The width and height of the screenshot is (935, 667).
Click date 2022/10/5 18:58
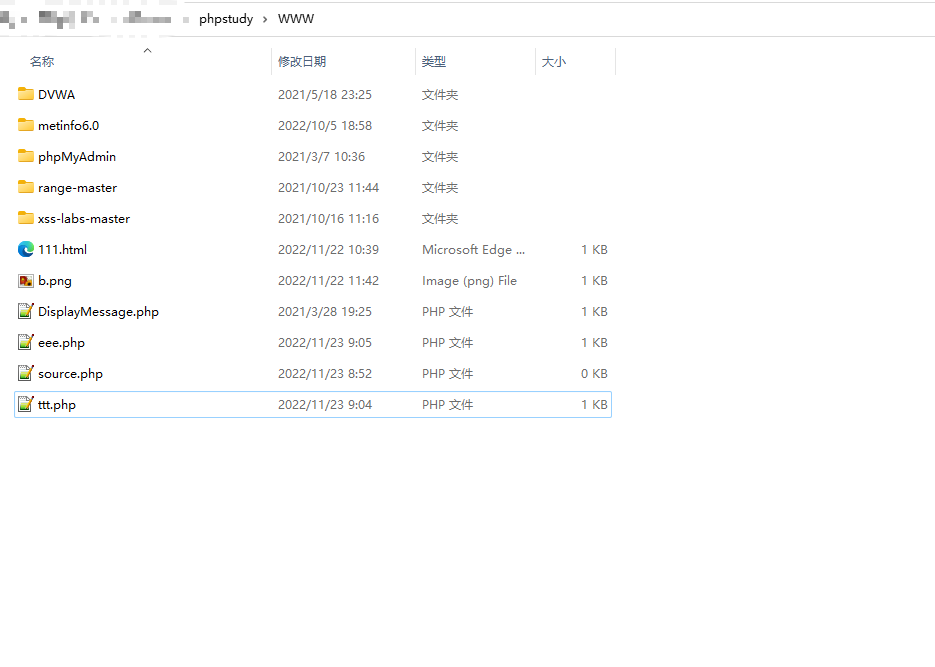tap(324, 126)
